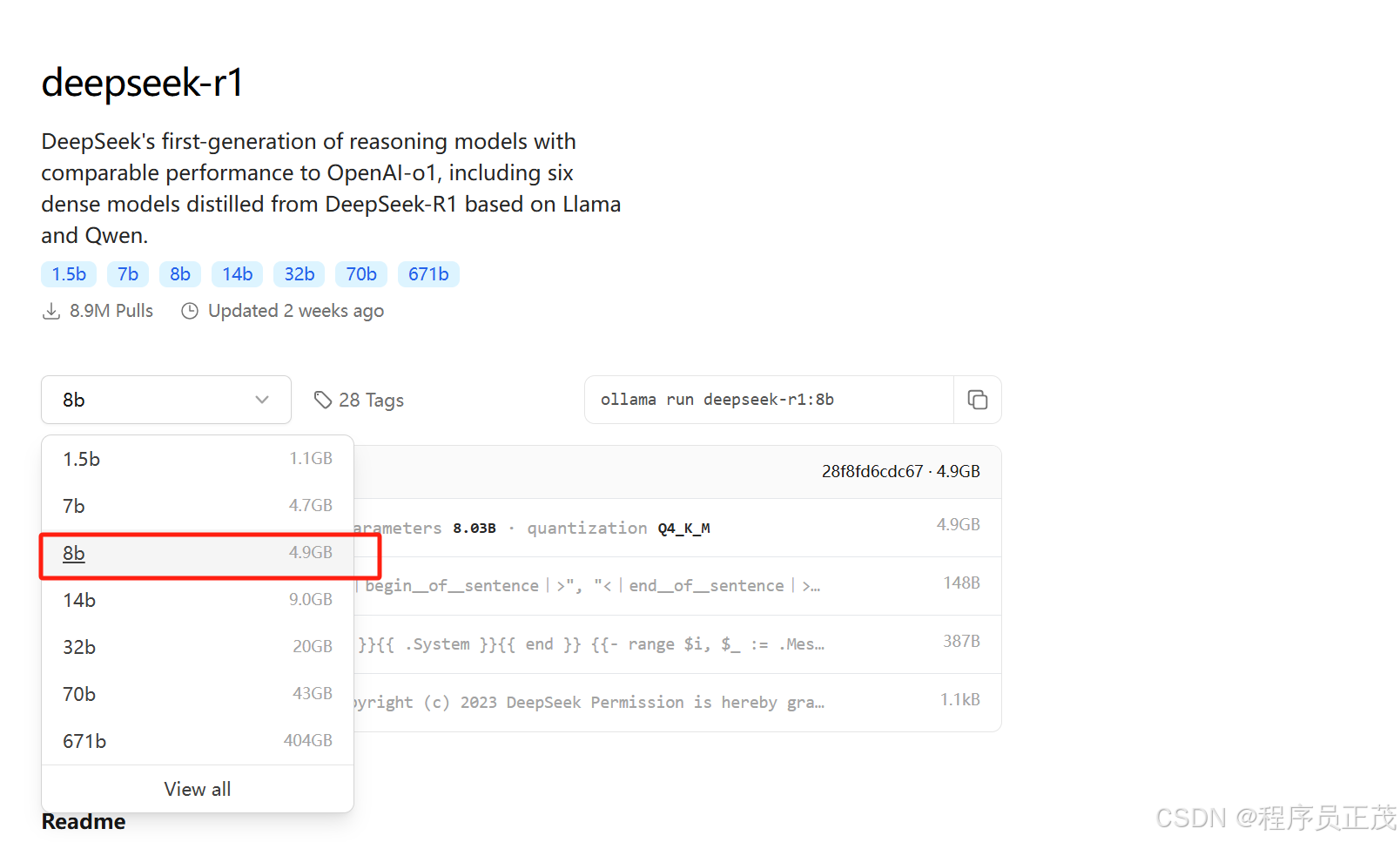Viewport: 1400px width, 842px height.
Task: Select the 7b 4.7GB dropdown option
Action: (198, 506)
